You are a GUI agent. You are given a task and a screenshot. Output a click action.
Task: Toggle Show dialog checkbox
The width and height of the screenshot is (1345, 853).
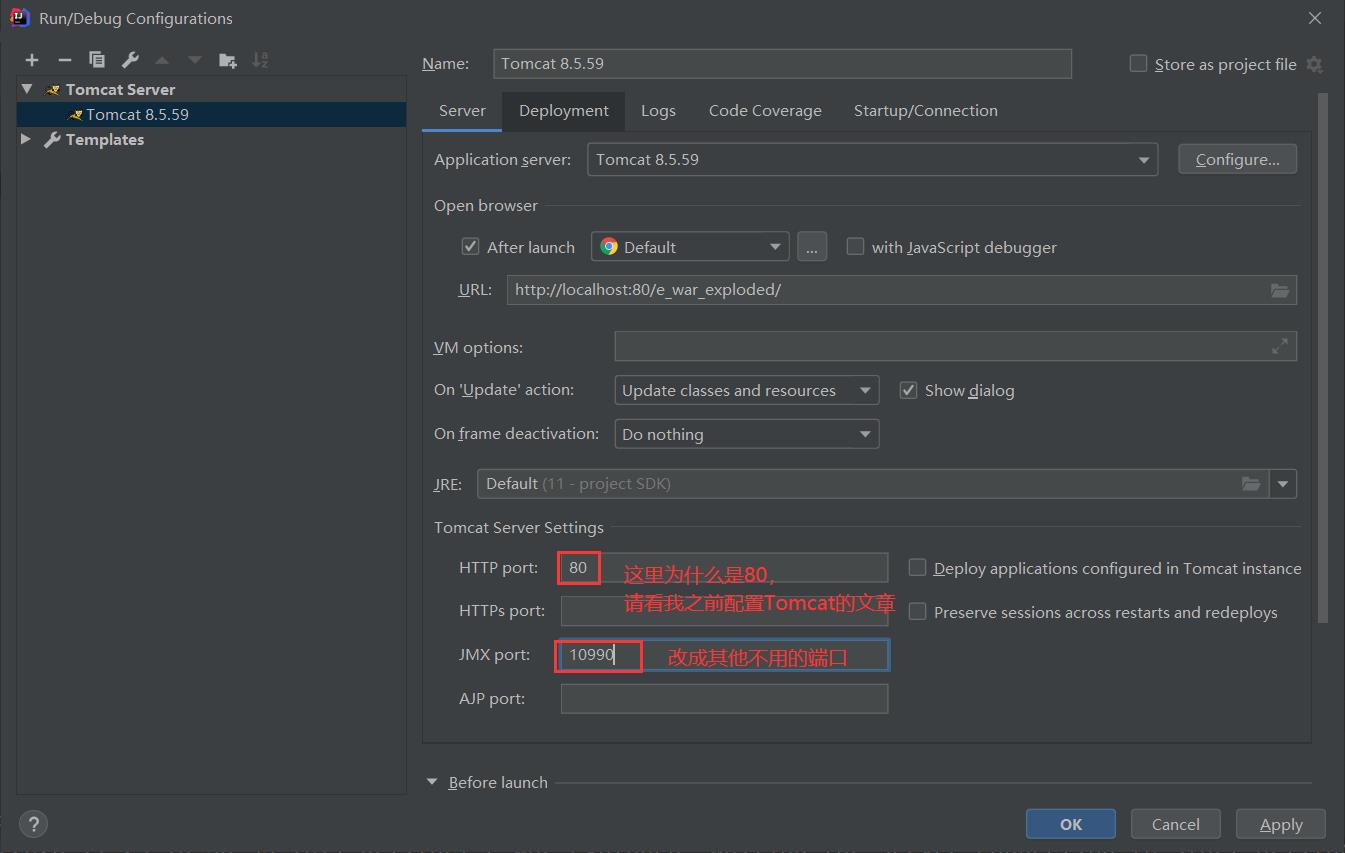(x=908, y=390)
